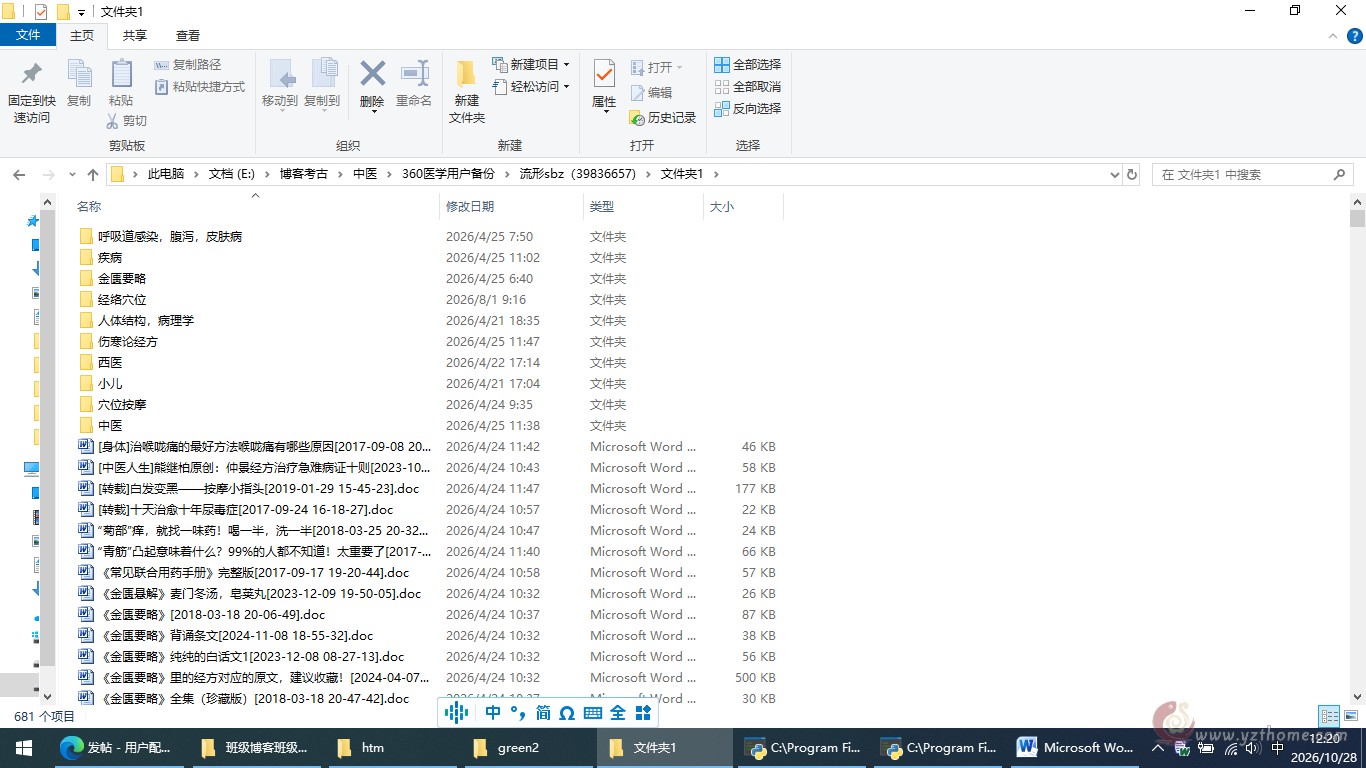Viewport: 1366px width, 768px height.
Task: Click 复制路径 (Copy path) in the ribbon
Action: tap(188, 65)
